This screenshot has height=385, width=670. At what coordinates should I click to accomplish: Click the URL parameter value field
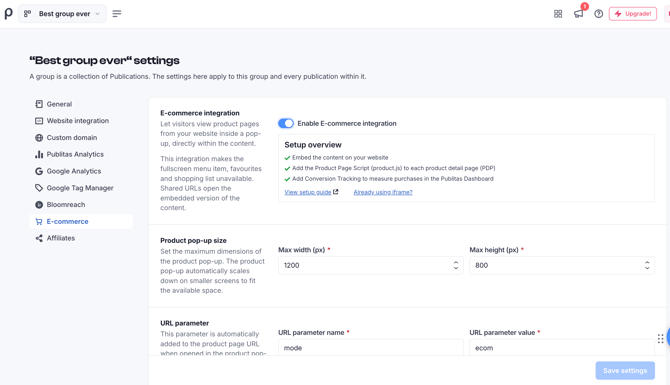562,347
